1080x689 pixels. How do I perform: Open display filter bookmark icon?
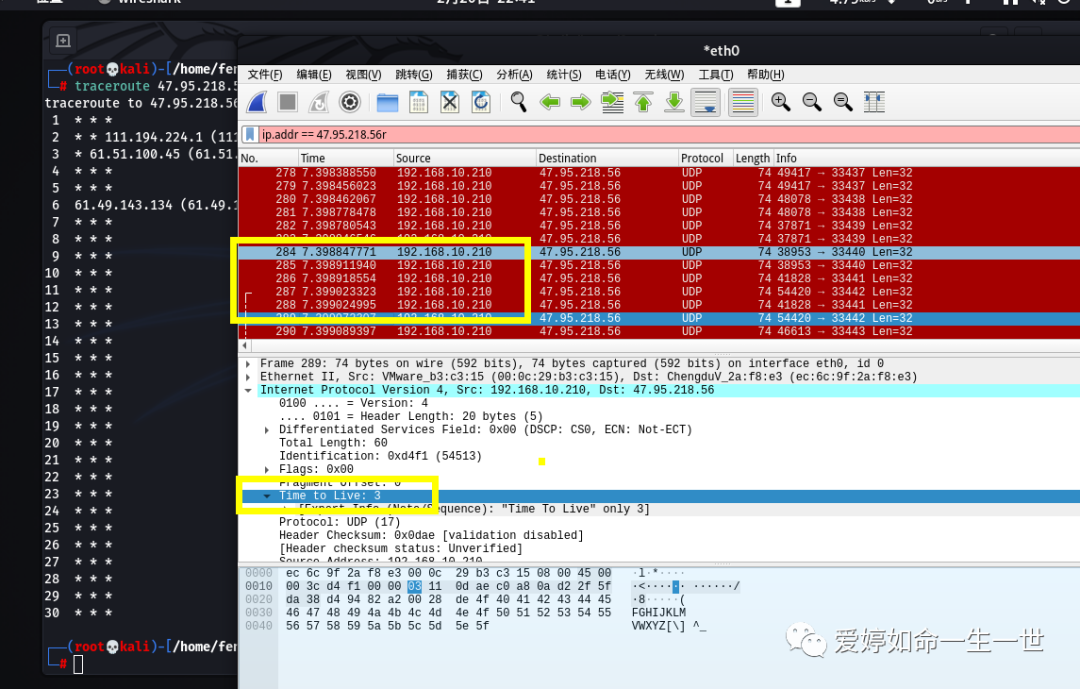pyautogui.click(x=251, y=134)
